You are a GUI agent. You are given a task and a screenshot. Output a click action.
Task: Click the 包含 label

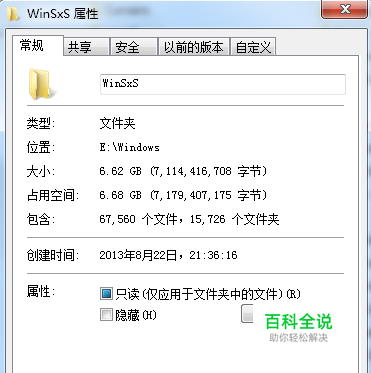pos(41,219)
